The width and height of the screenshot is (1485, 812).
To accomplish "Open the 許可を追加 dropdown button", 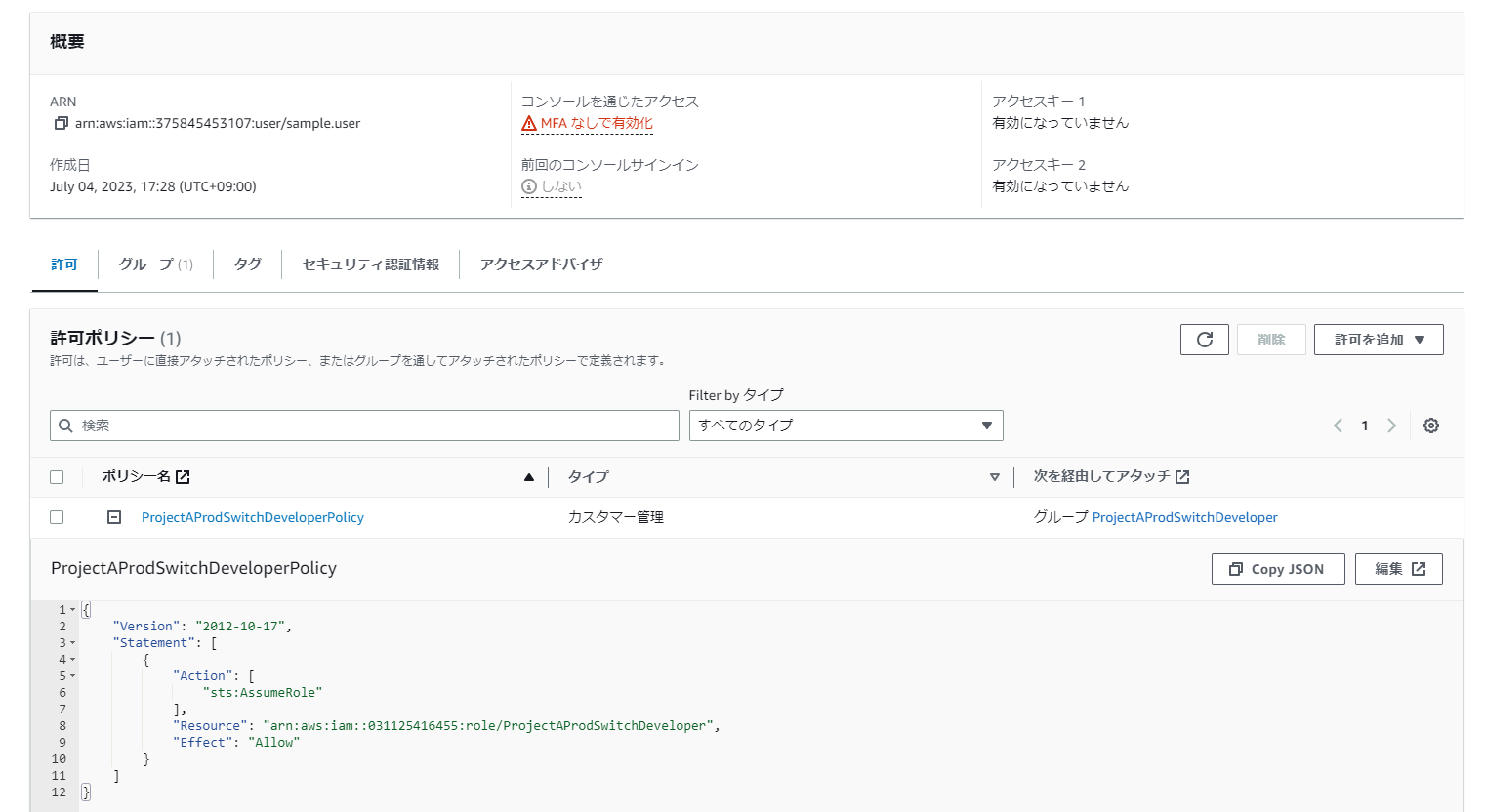I will [x=1379, y=340].
